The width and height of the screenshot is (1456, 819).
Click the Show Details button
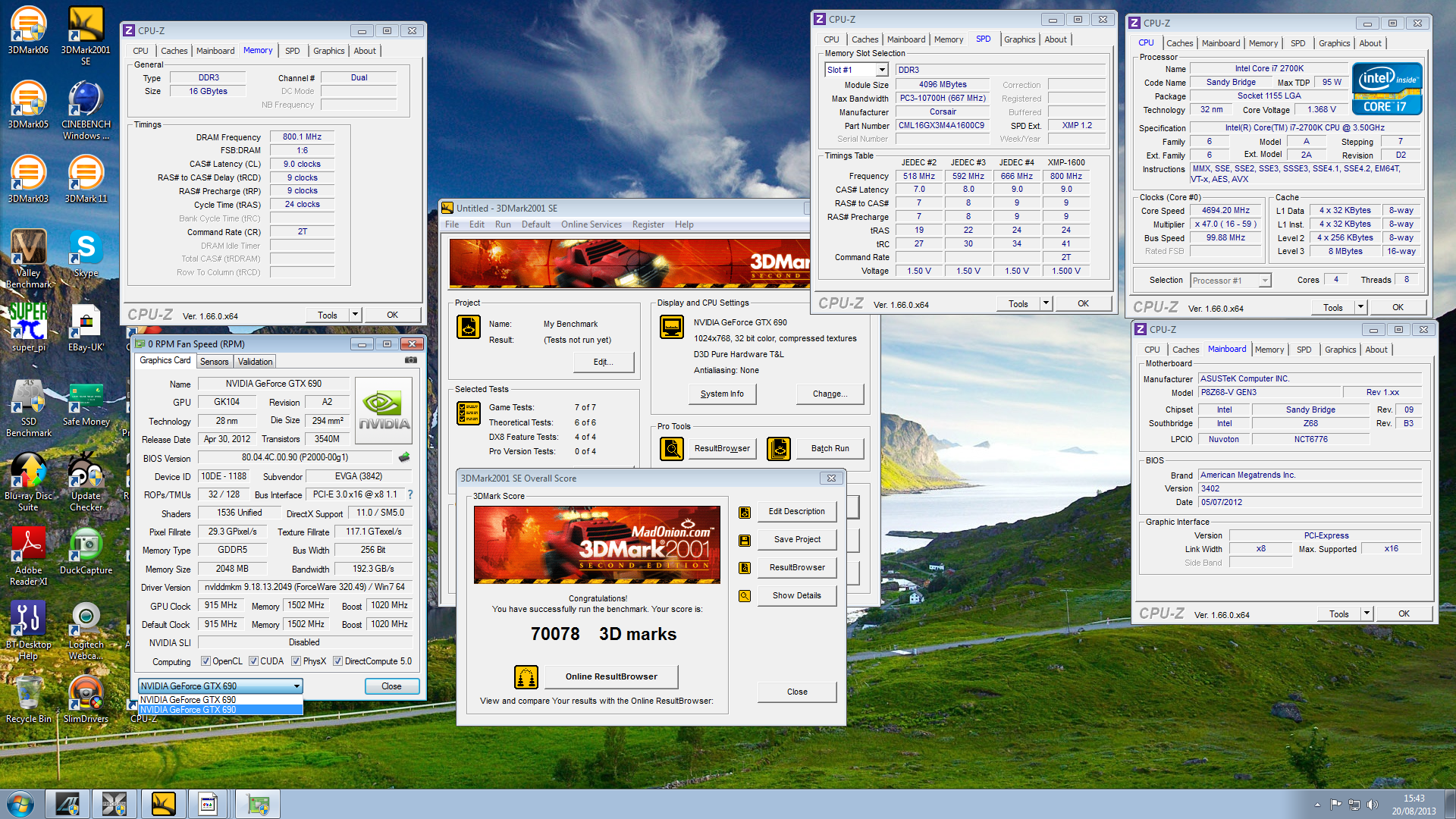796,595
